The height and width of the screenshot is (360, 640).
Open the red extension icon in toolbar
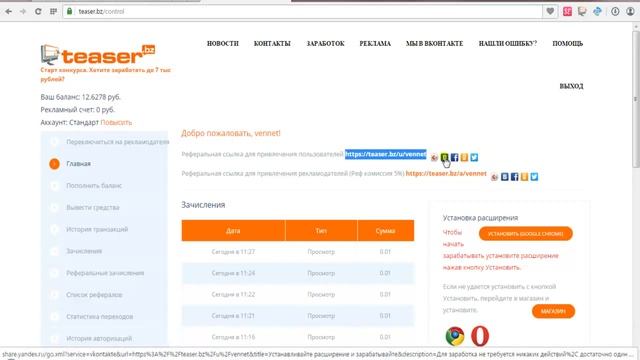567,11
